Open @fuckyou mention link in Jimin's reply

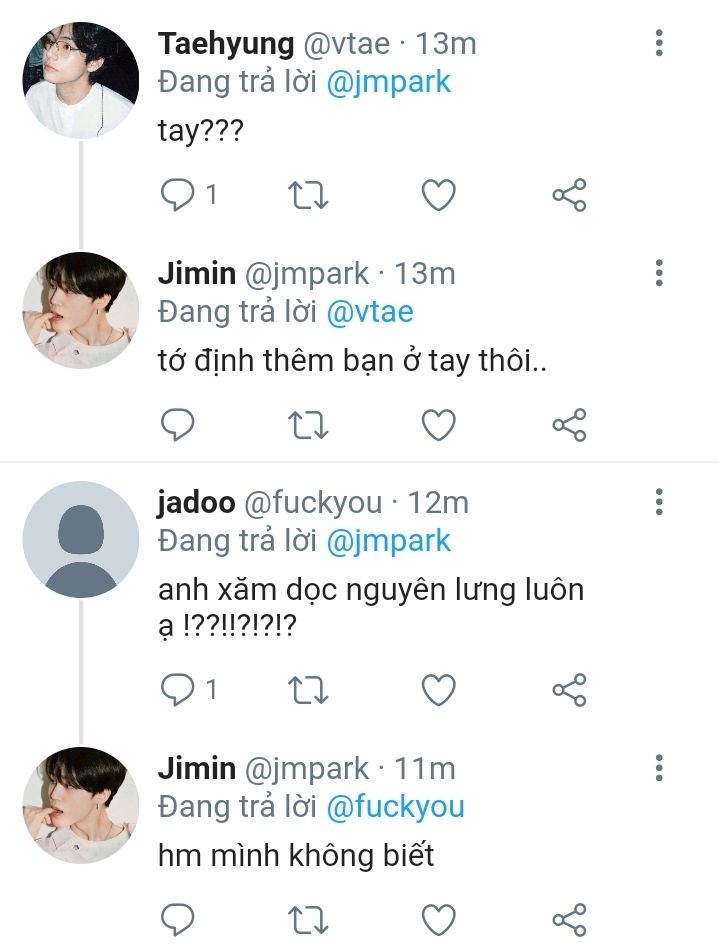point(395,806)
